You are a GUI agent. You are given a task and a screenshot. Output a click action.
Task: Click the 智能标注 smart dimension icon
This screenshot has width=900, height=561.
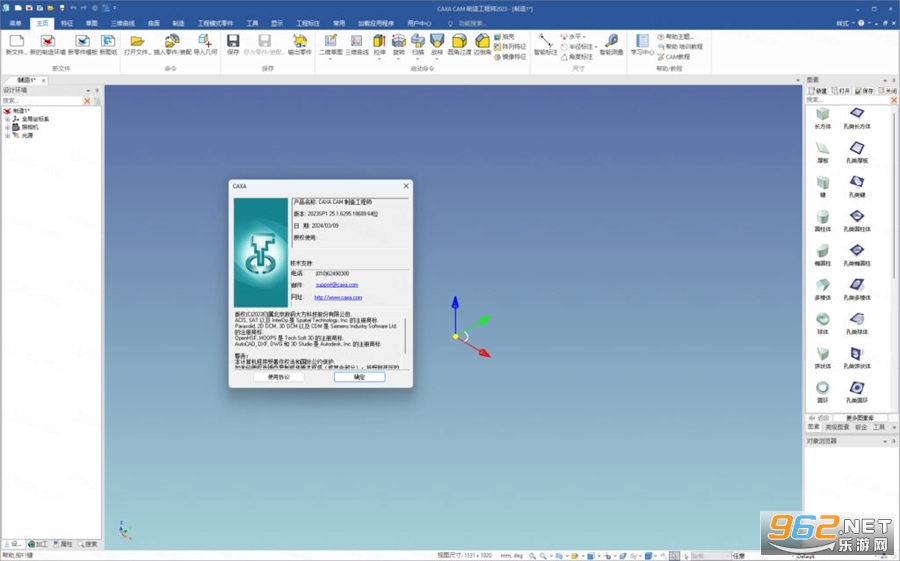click(545, 41)
